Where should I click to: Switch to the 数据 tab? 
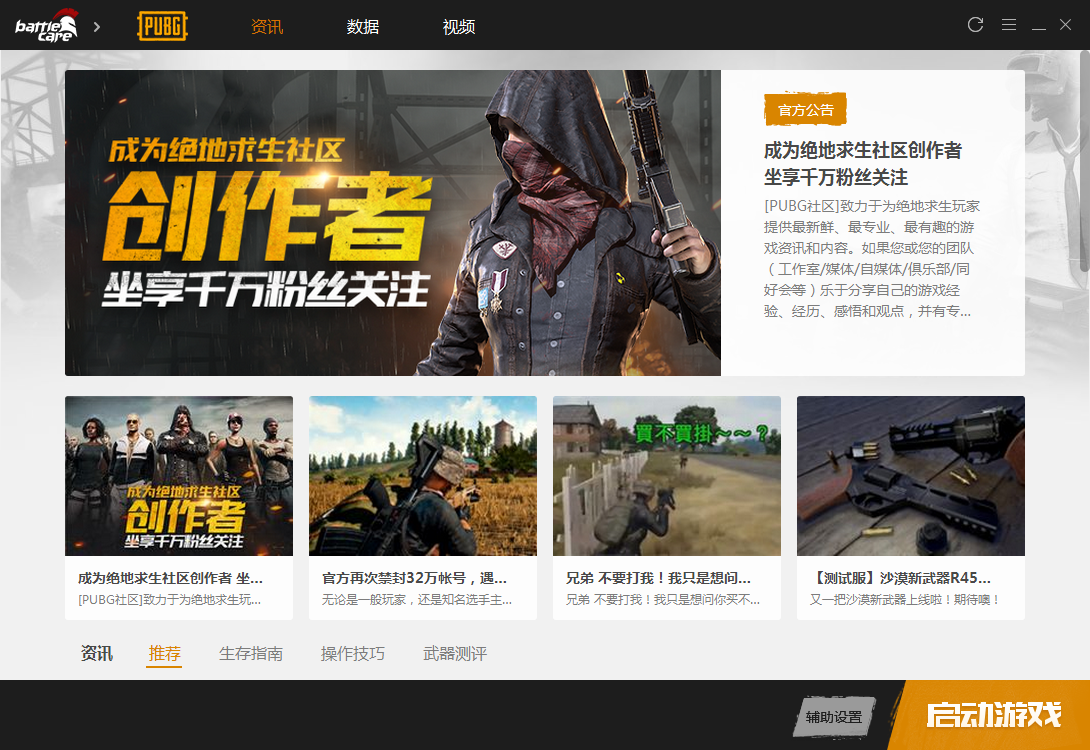tap(363, 26)
